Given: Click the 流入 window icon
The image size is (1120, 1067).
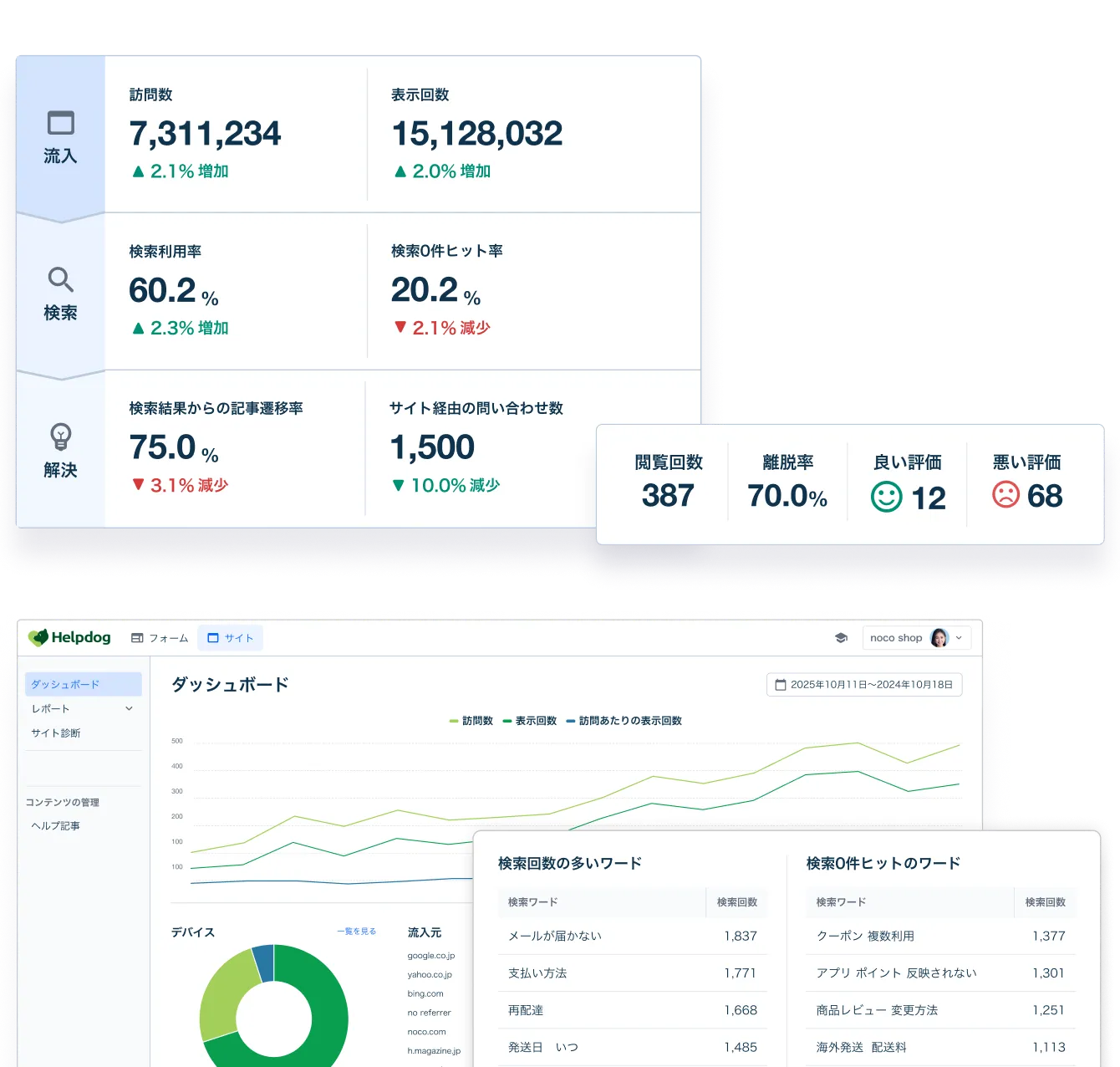Looking at the screenshot, I should [60, 123].
